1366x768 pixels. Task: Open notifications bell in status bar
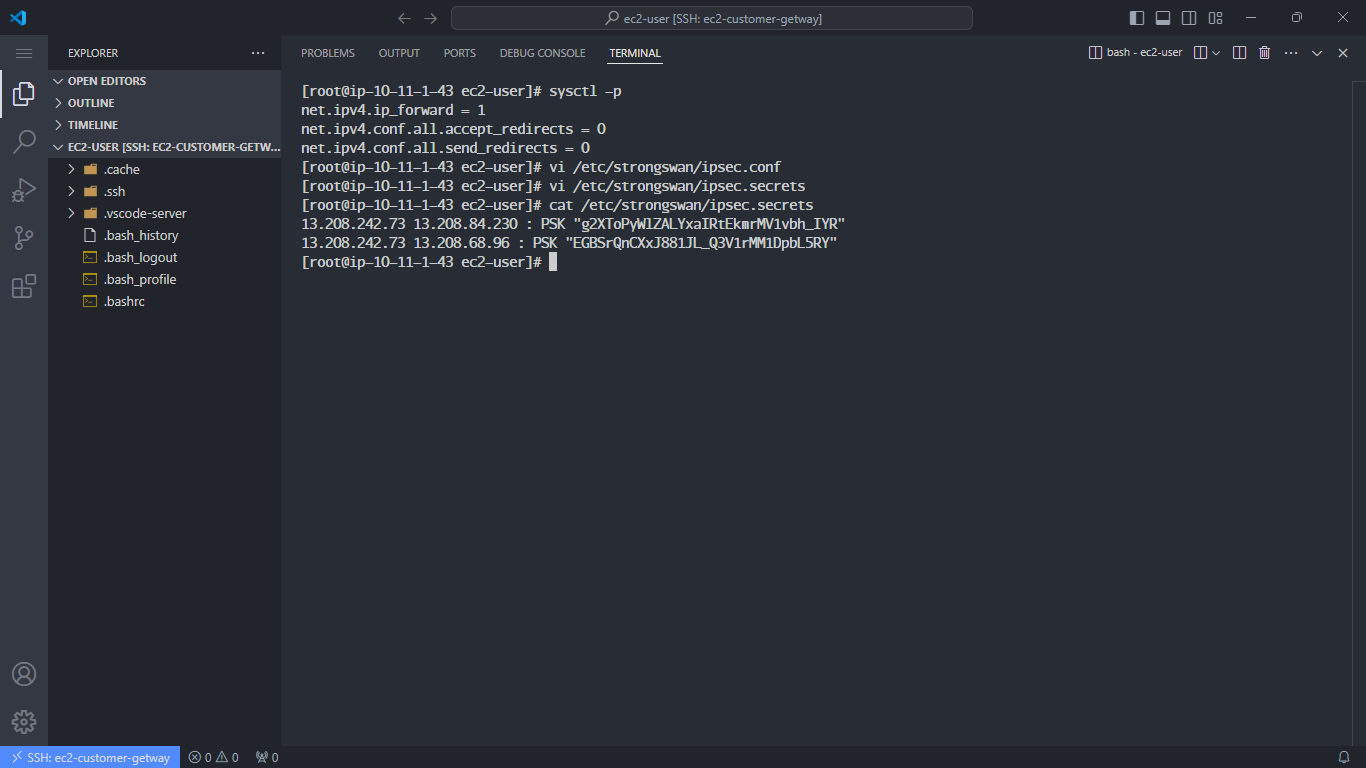[x=1344, y=757]
